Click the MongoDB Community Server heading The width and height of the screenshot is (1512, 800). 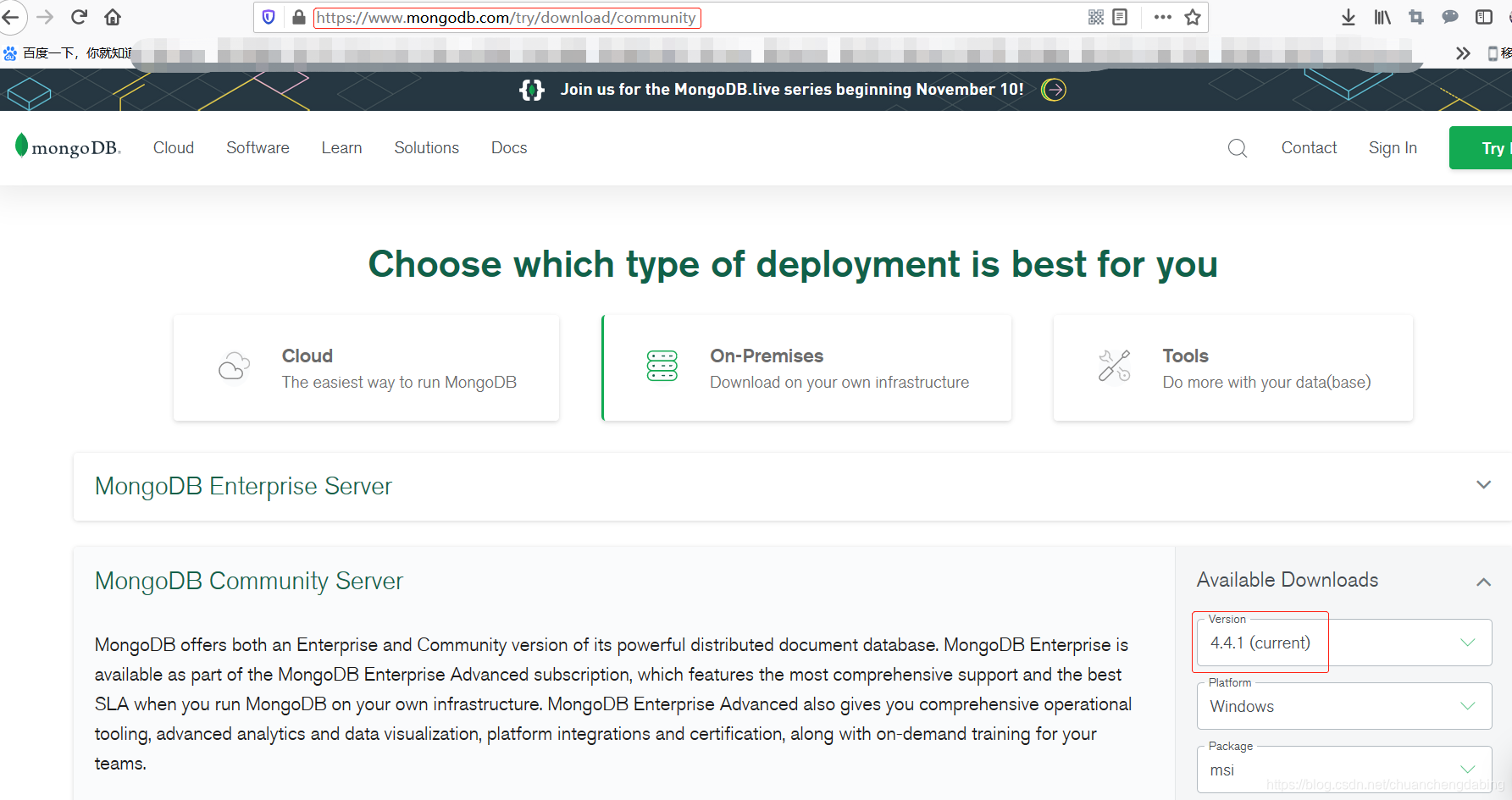click(249, 581)
